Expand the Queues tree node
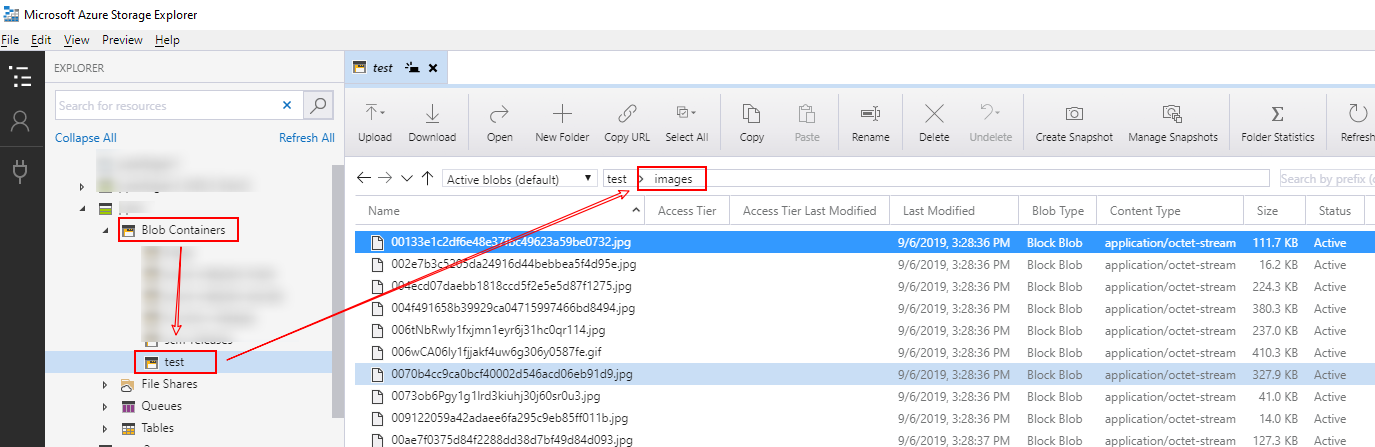The image size is (1375, 447). tap(106, 406)
